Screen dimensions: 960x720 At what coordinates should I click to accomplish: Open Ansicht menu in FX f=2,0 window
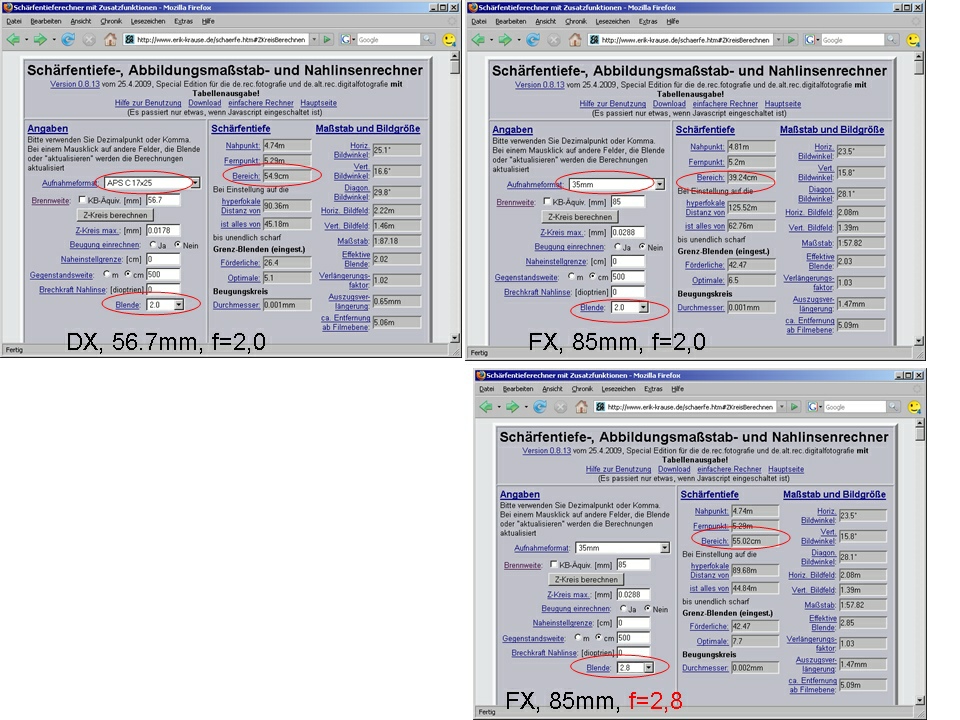(x=546, y=21)
